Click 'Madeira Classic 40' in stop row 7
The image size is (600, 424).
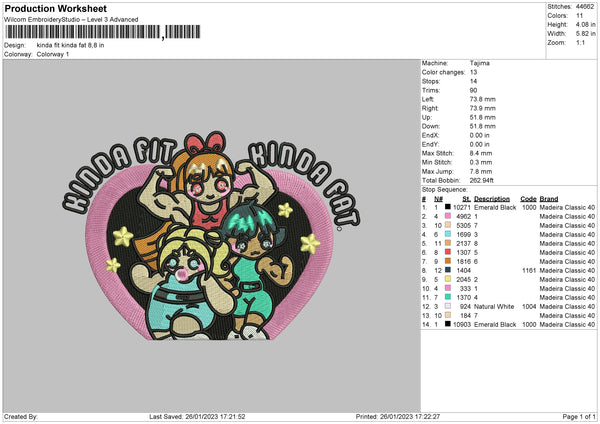567,261
